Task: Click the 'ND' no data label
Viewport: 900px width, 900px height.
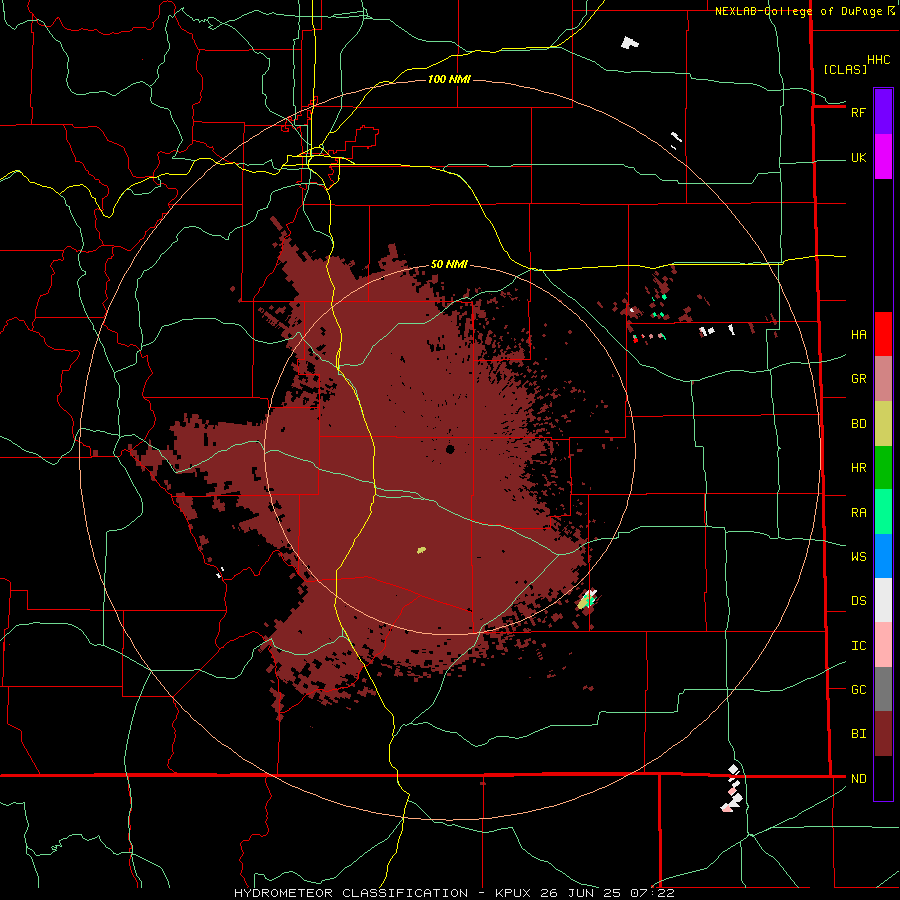Action: point(858,779)
